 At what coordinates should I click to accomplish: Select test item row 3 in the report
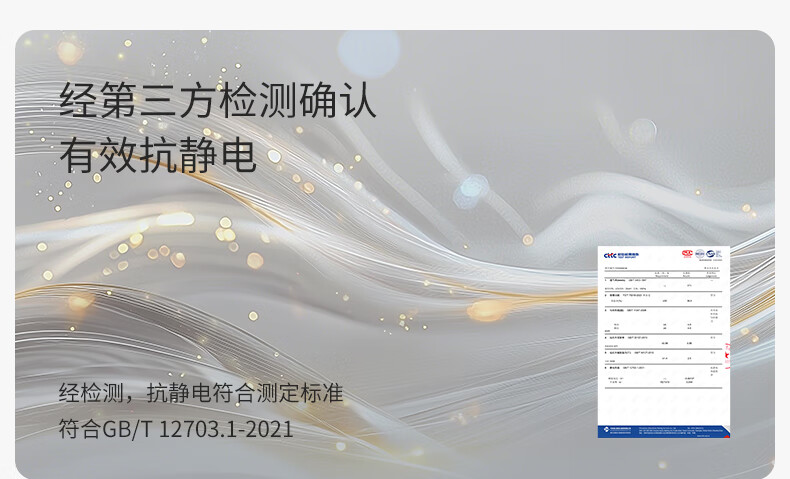coord(664,310)
